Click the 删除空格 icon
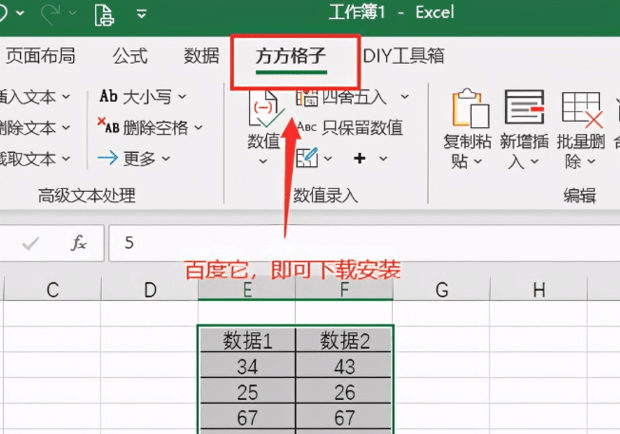This screenshot has height=434, width=620. (x=108, y=126)
